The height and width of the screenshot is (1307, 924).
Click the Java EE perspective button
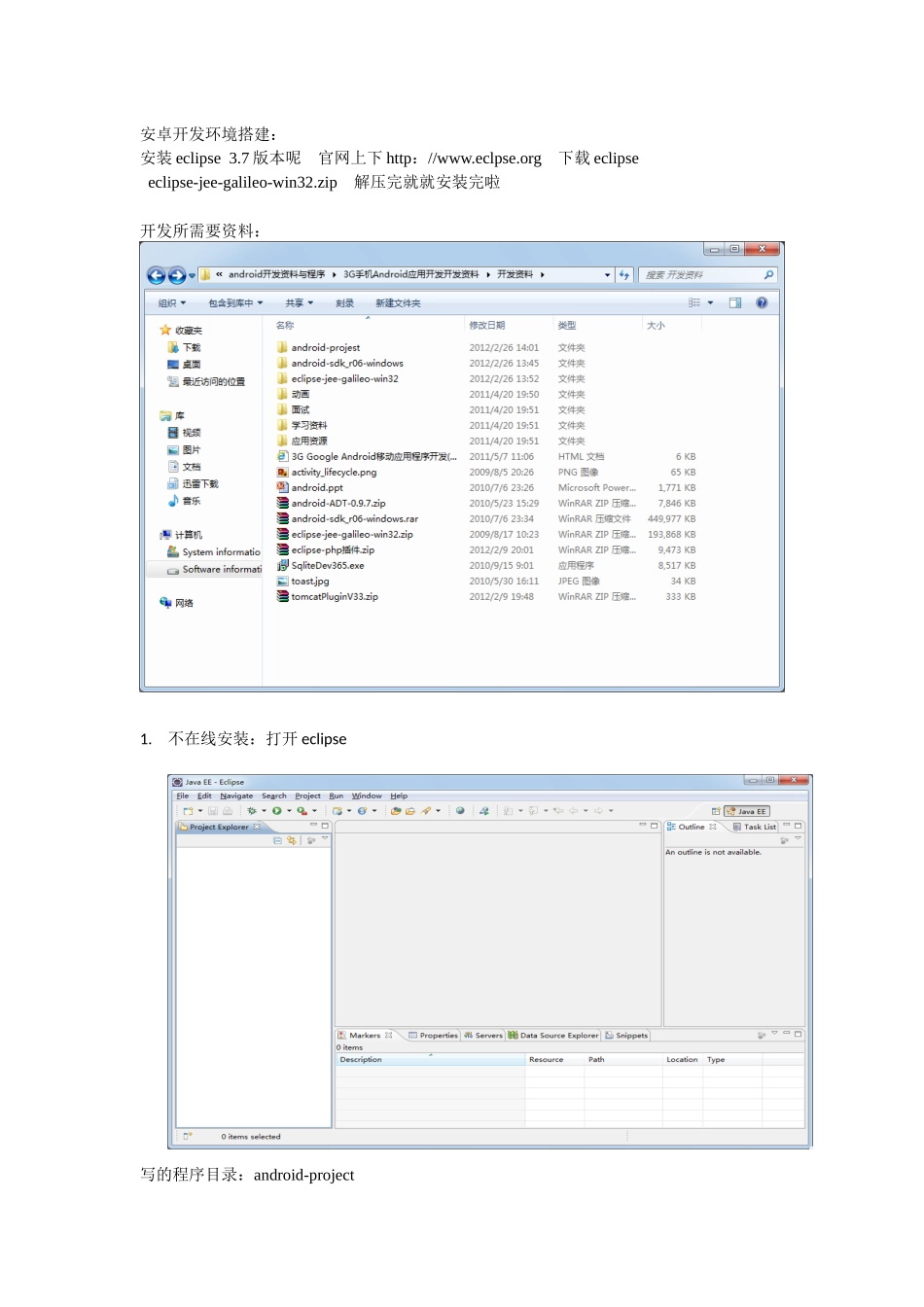tap(747, 811)
